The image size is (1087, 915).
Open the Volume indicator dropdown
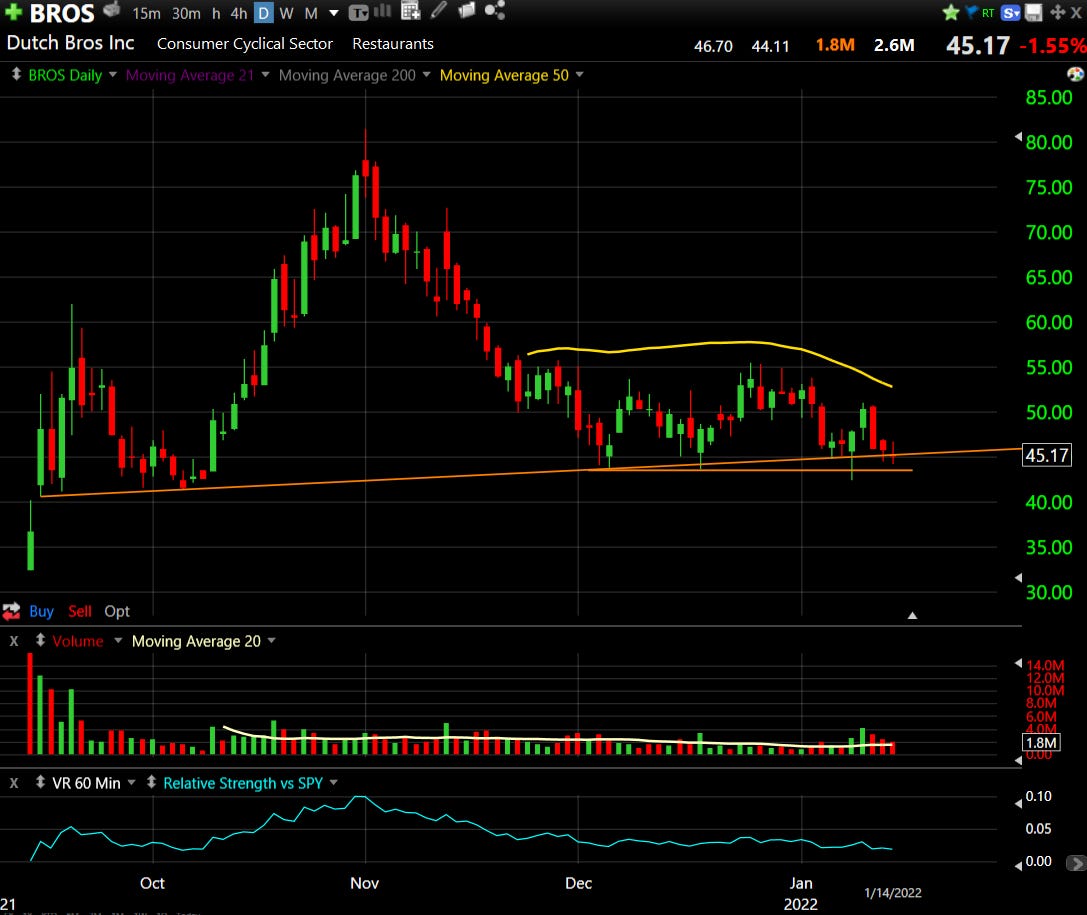tap(118, 640)
